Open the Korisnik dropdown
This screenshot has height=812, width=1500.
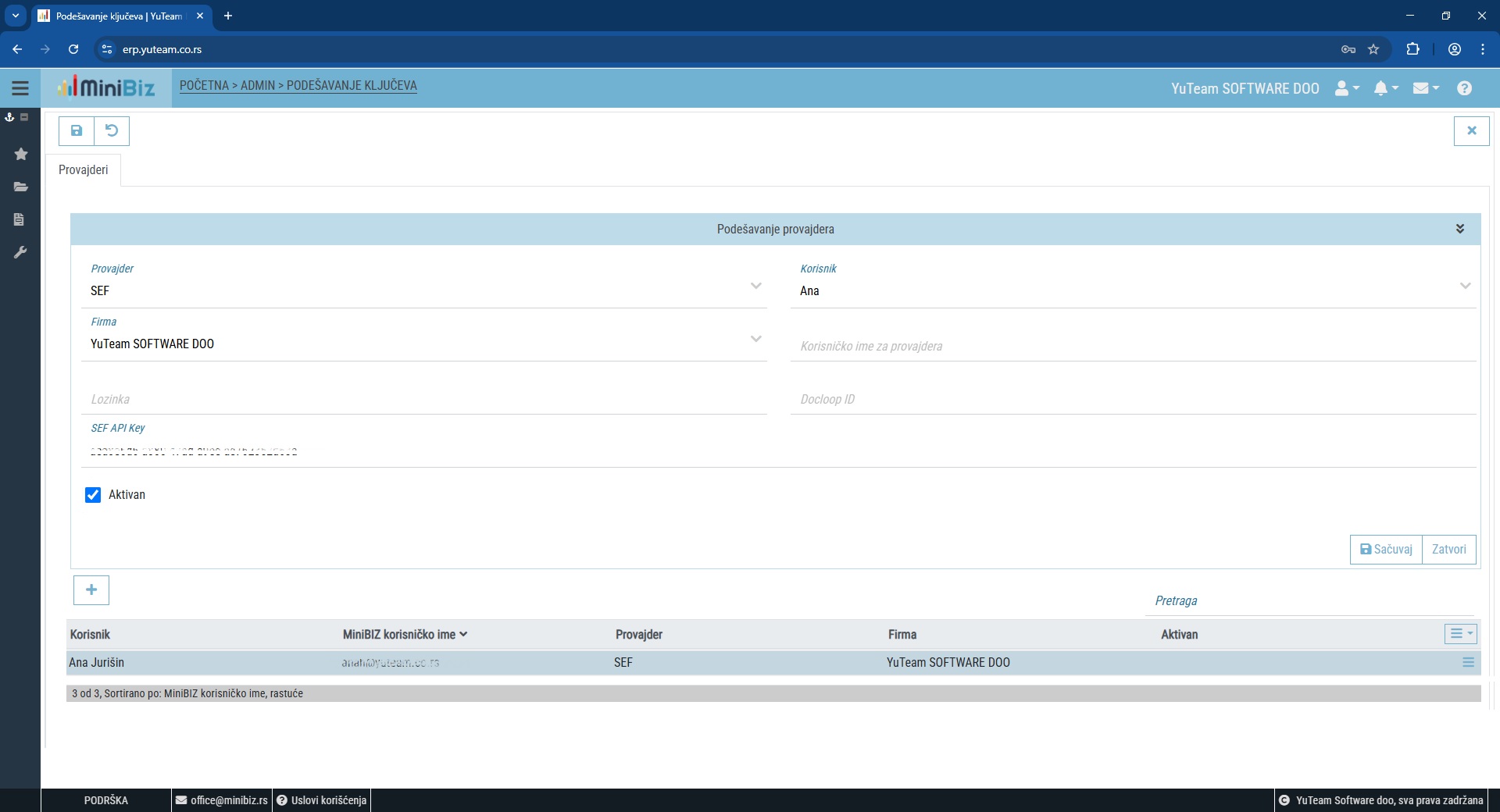coord(1133,290)
